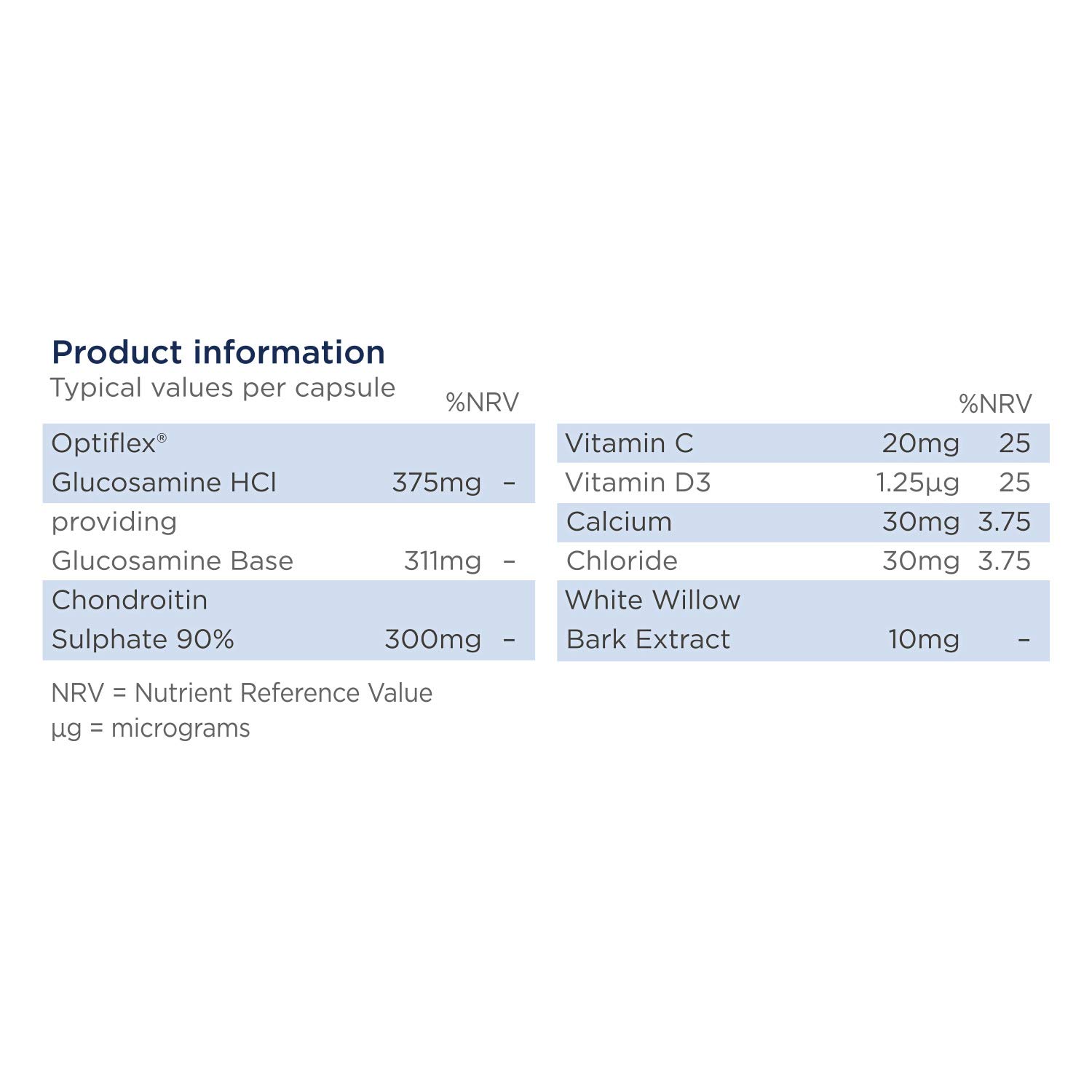Click the Sulphate 90% text
Viewport: 1092px width, 1092px height.
[x=143, y=639]
